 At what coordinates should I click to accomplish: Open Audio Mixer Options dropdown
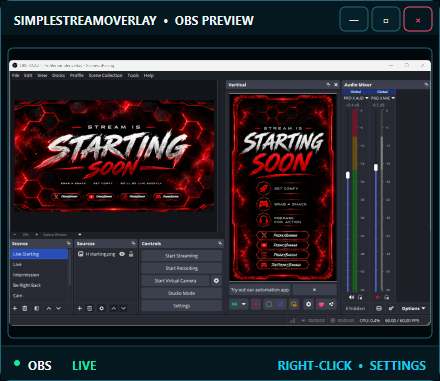(413, 308)
